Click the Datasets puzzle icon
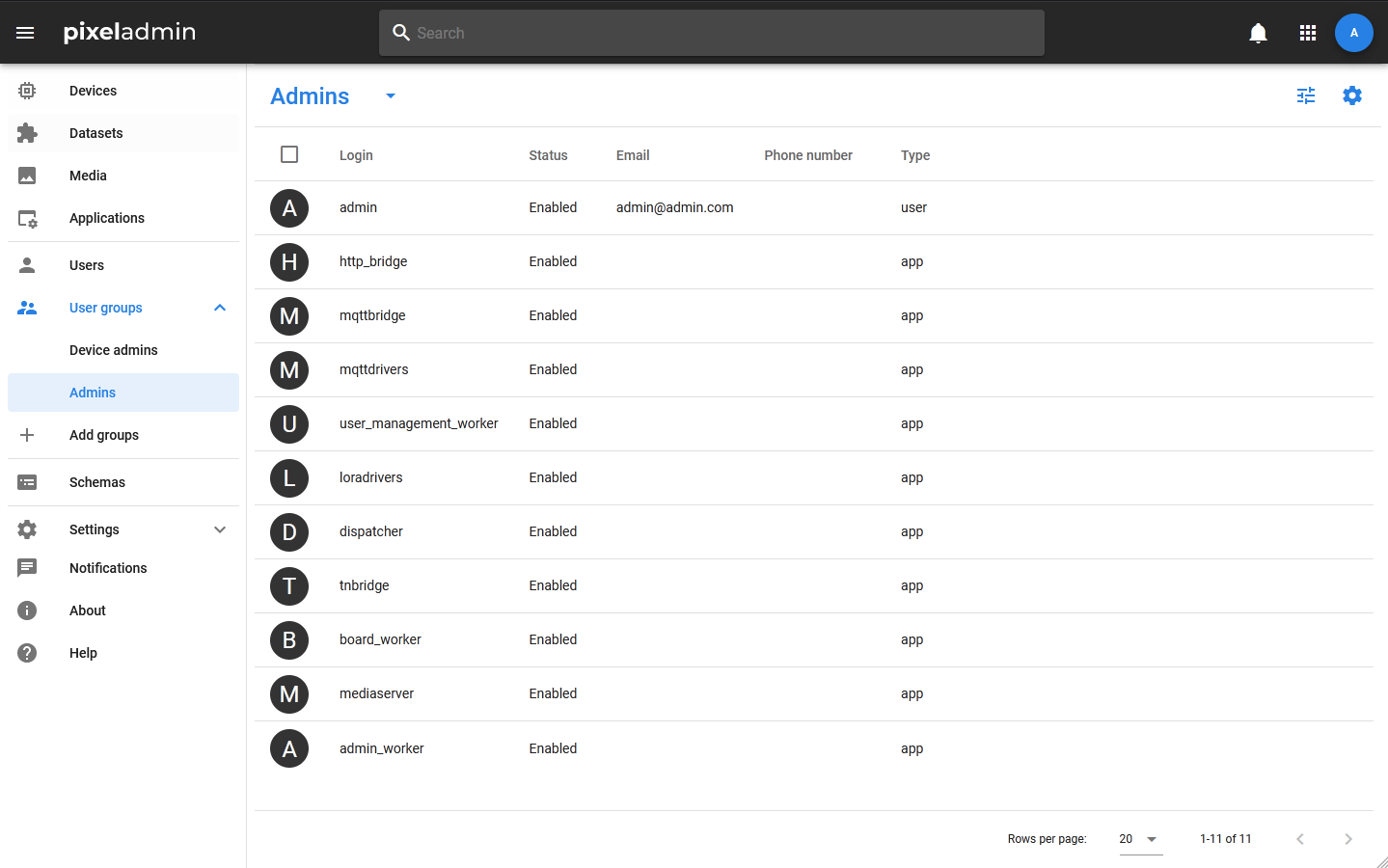The image size is (1388, 868). coord(27,133)
